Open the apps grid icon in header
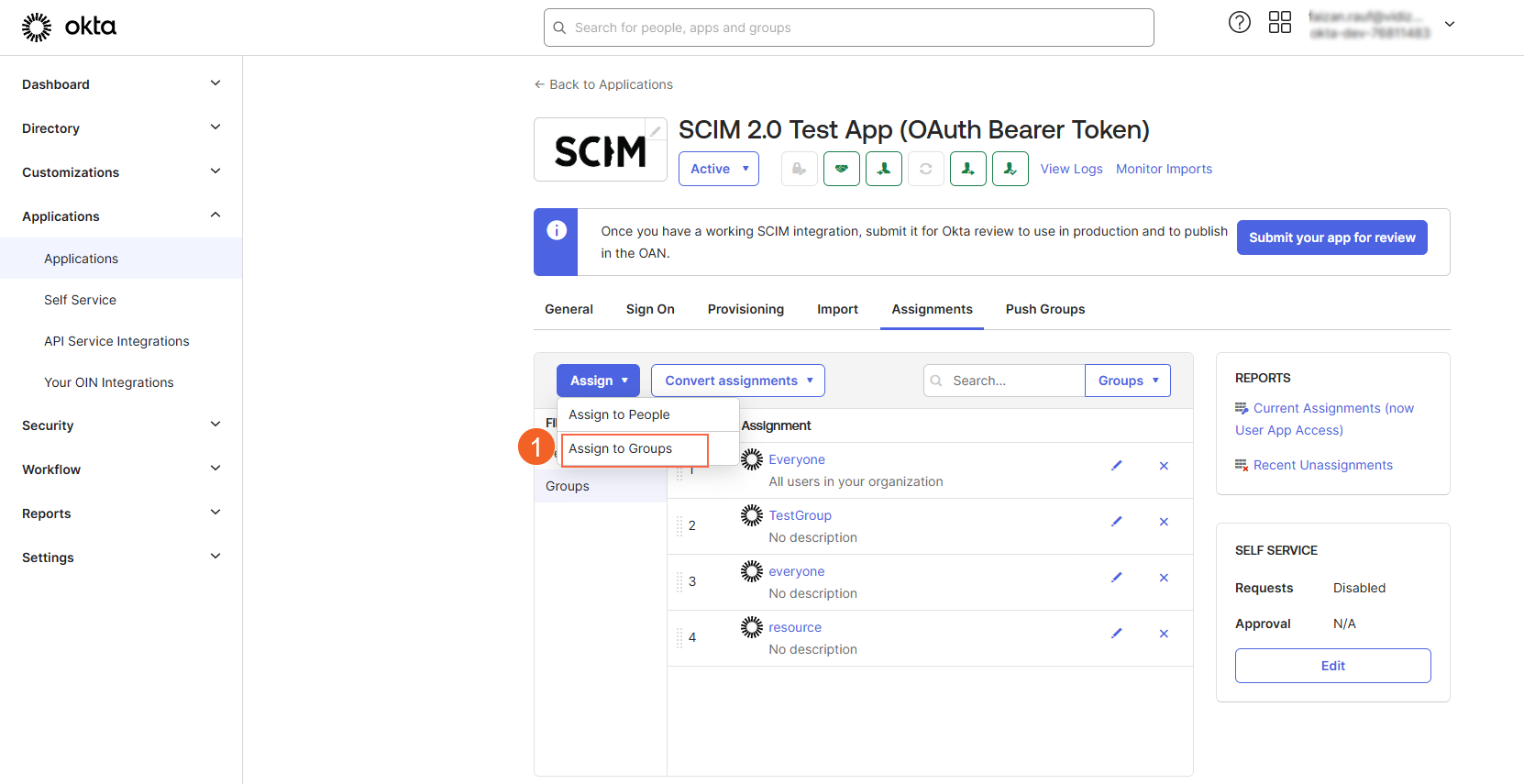1524x784 pixels. point(1279,23)
